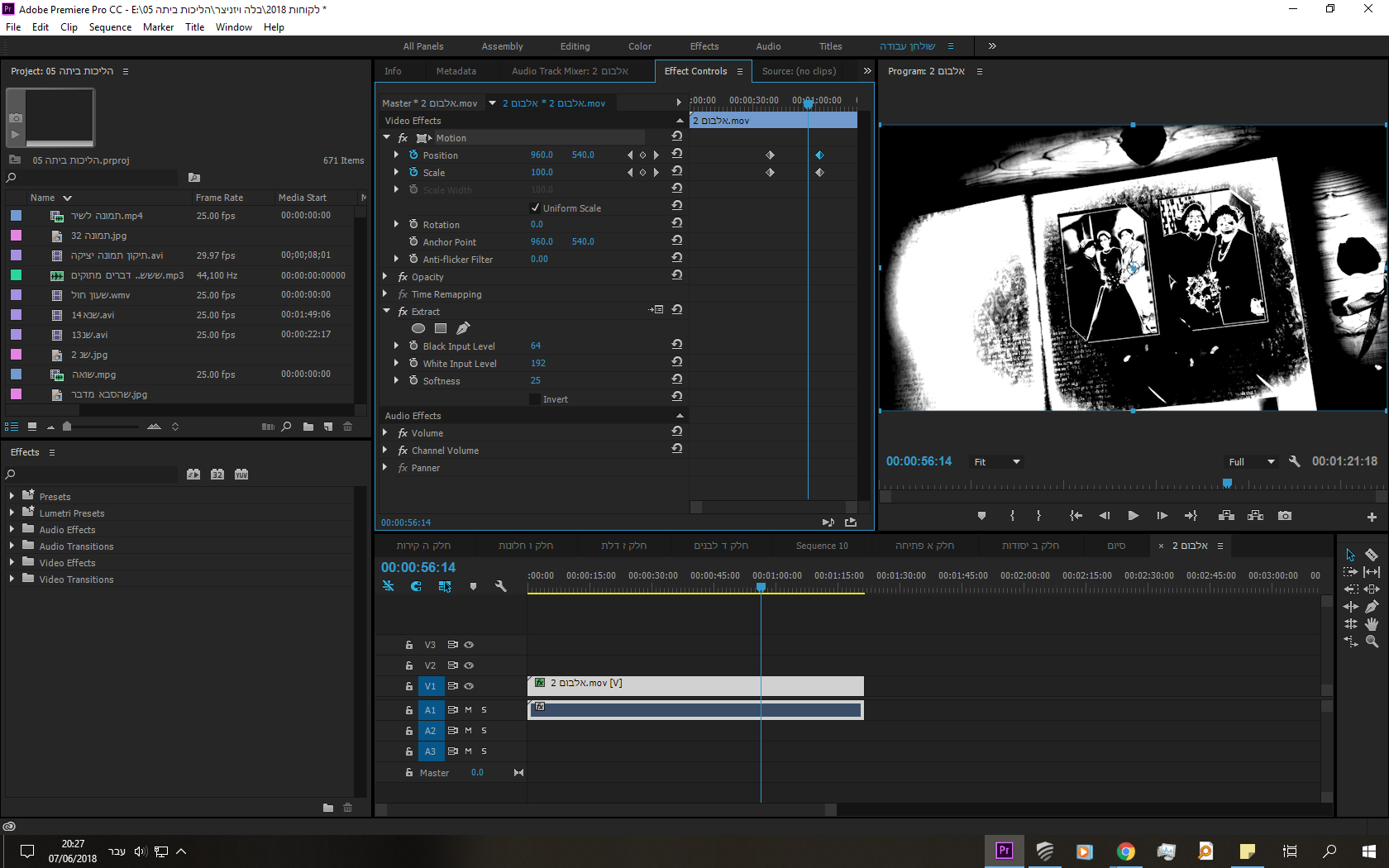Switch to the Audio Track Mixer tab
This screenshot has height=868, width=1389.
(x=570, y=71)
